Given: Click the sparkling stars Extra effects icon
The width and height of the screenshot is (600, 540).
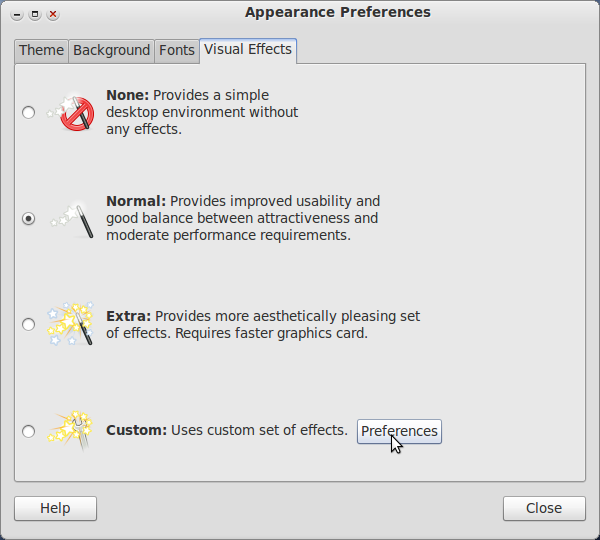Looking at the screenshot, I should 70,324.
